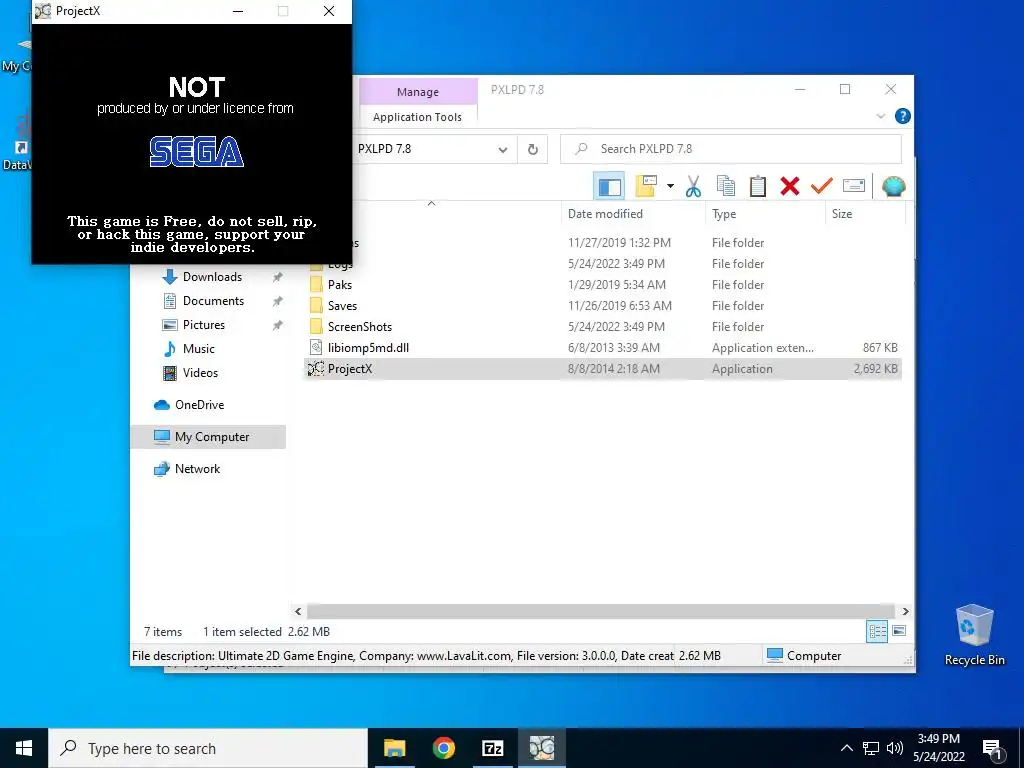Click 'Application exten...' type cell

tap(763, 347)
